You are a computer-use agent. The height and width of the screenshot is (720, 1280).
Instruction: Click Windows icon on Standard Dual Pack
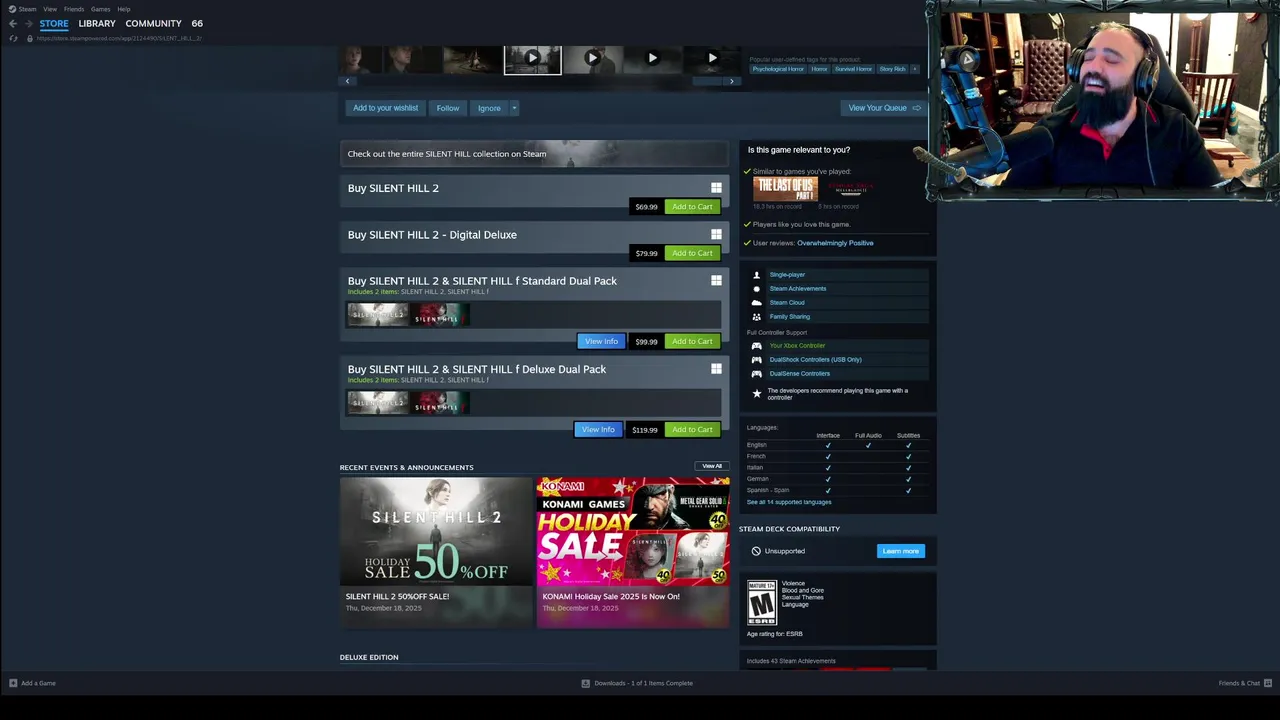pos(716,280)
